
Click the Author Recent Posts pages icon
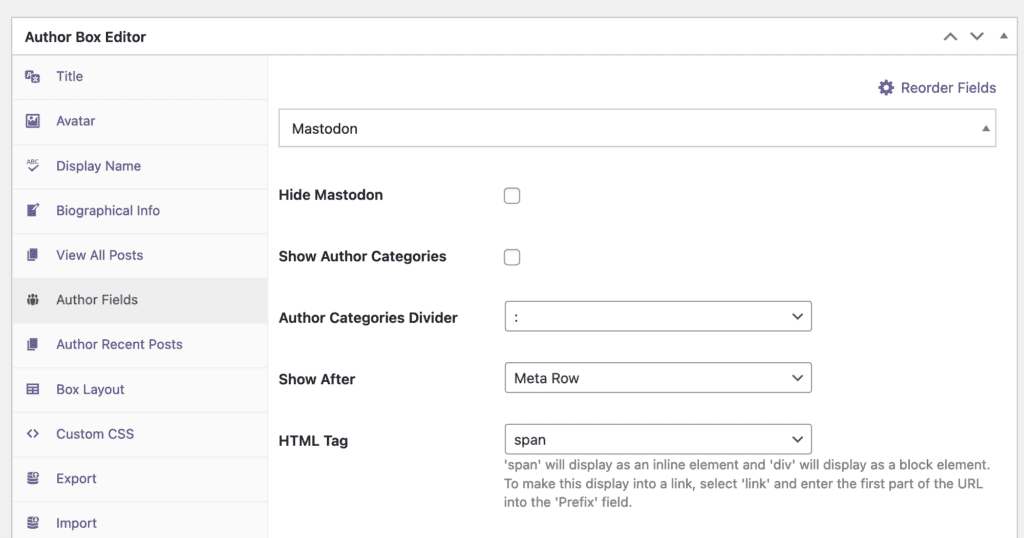coord(33,344)
